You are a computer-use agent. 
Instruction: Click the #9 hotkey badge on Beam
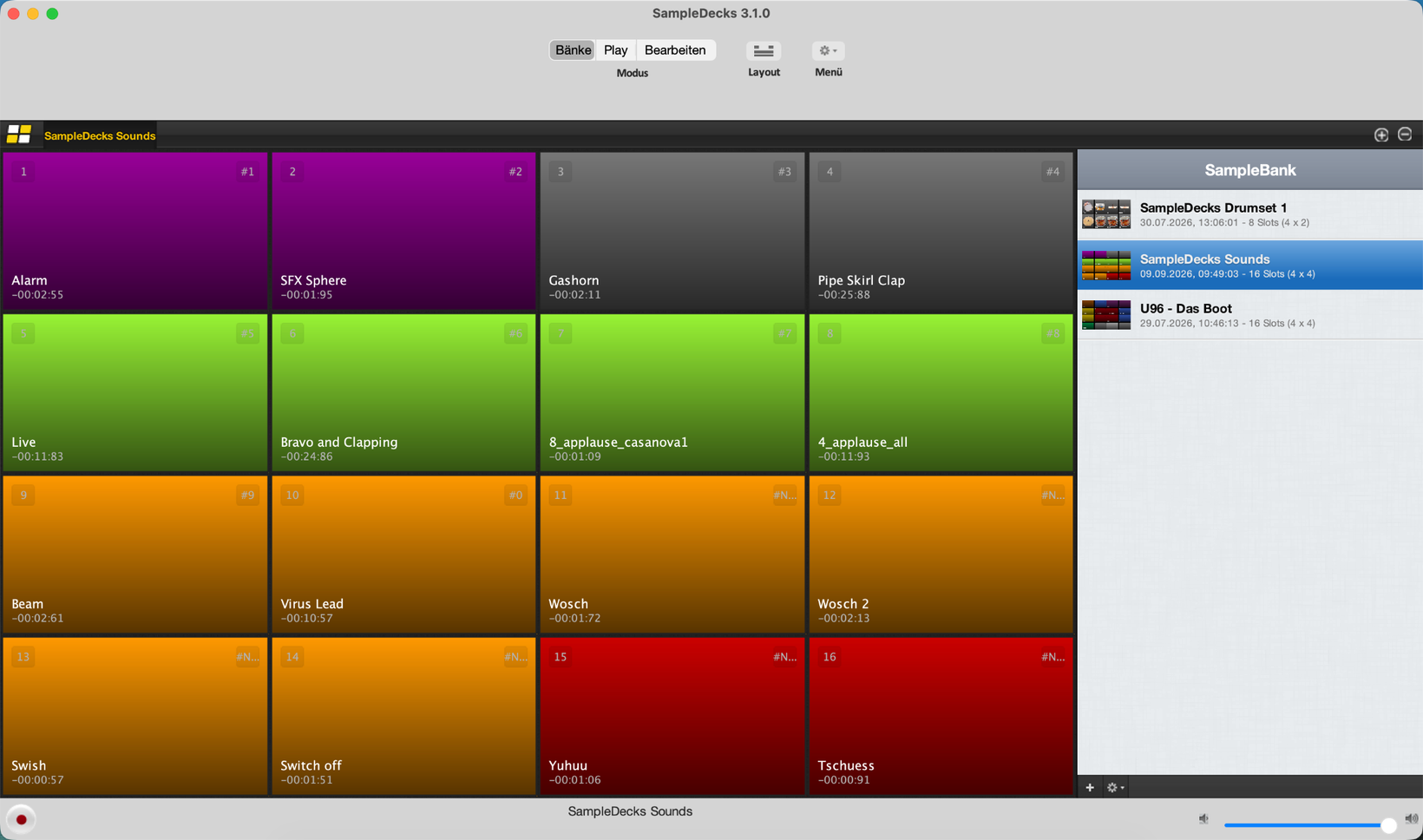[247, 495]
